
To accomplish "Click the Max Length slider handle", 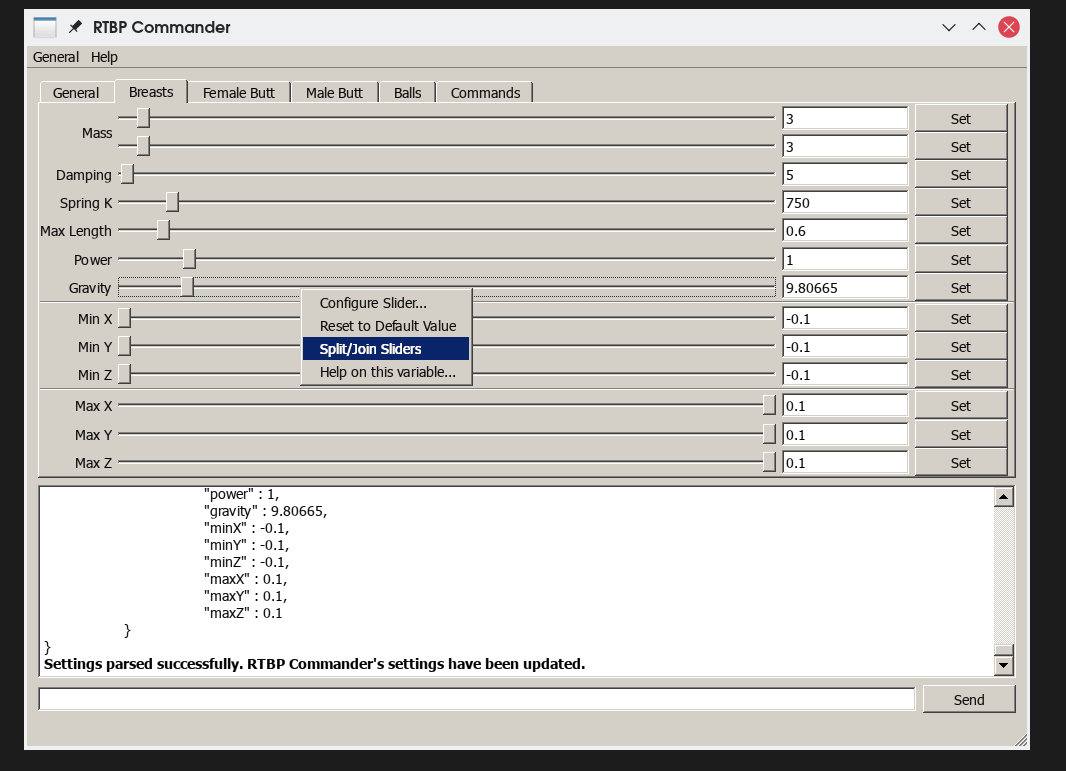I will [163, 230].
